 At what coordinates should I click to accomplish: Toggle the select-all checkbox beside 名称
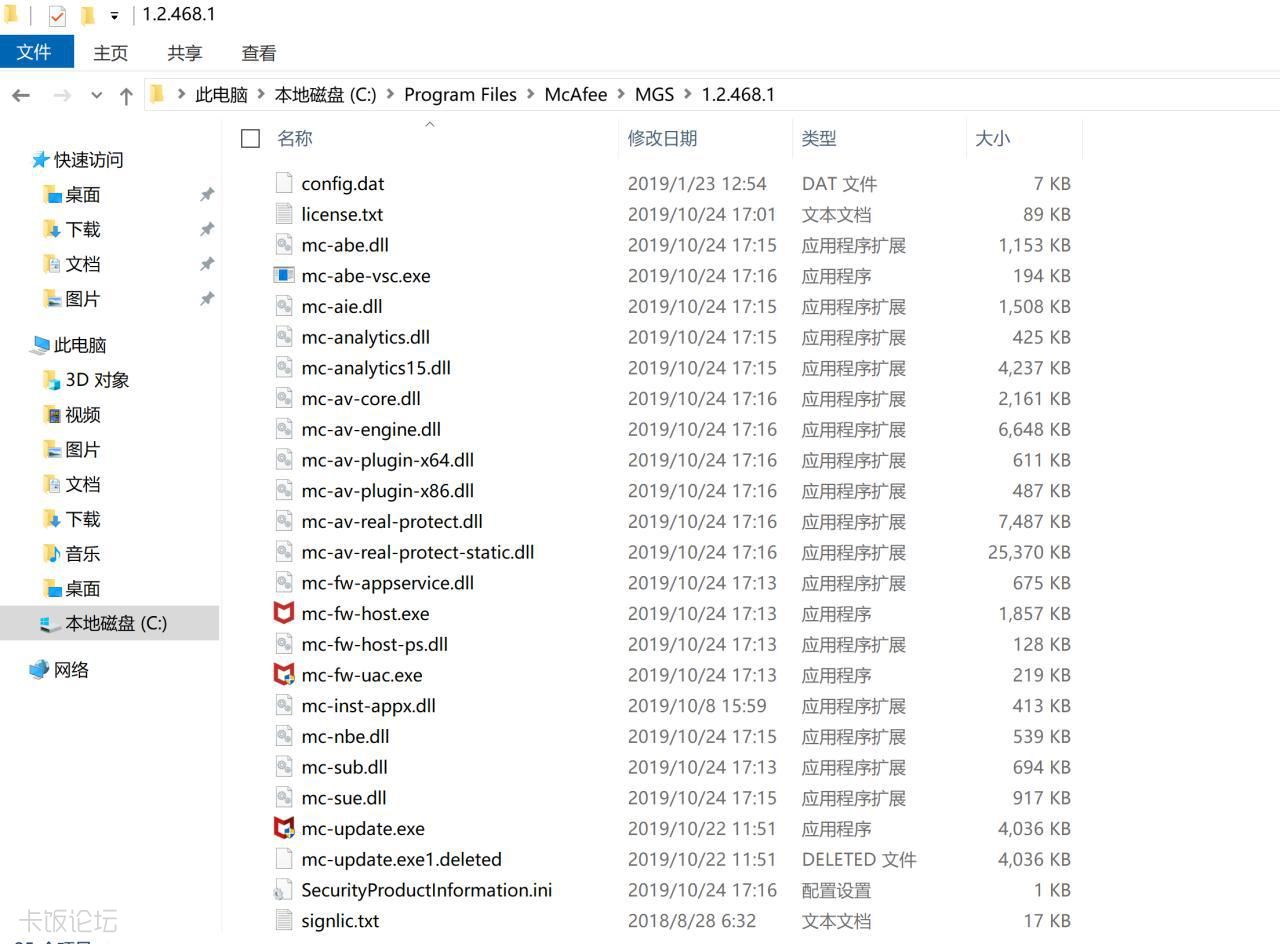(251, 138)
